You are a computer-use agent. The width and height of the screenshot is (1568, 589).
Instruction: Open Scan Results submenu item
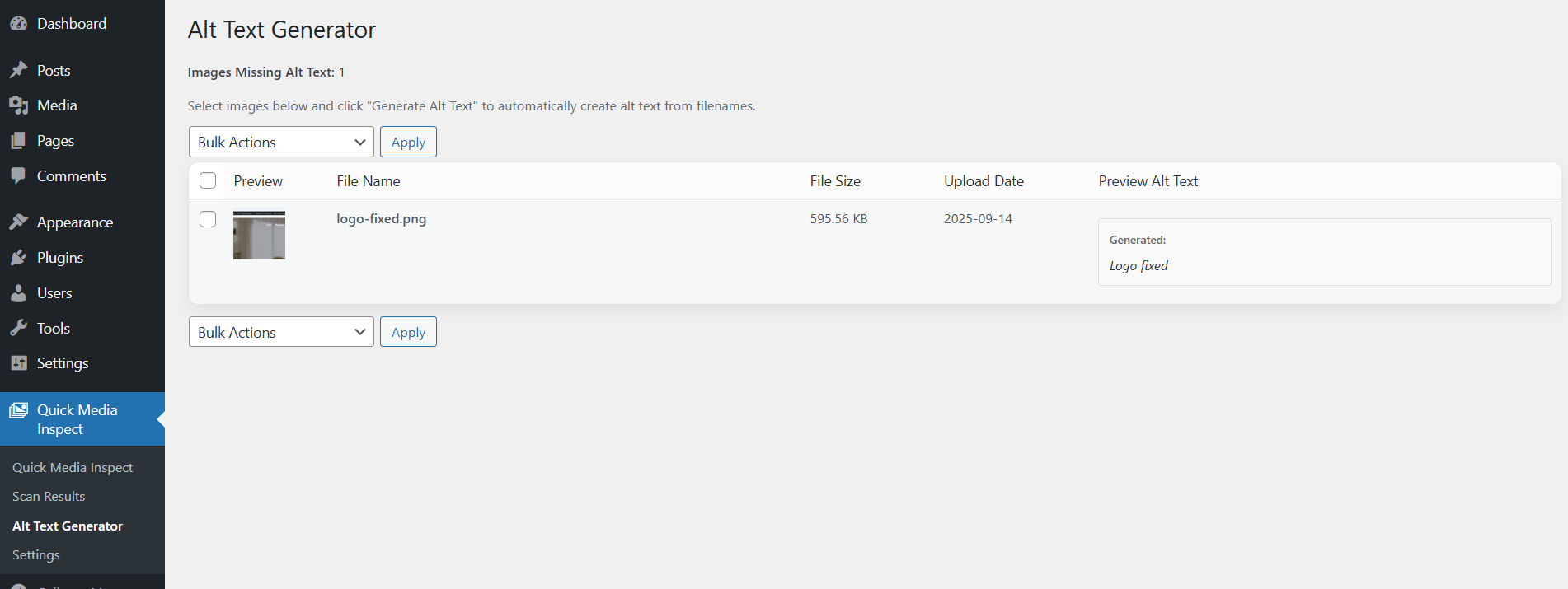pyautogui.click(x=49, y=497)
